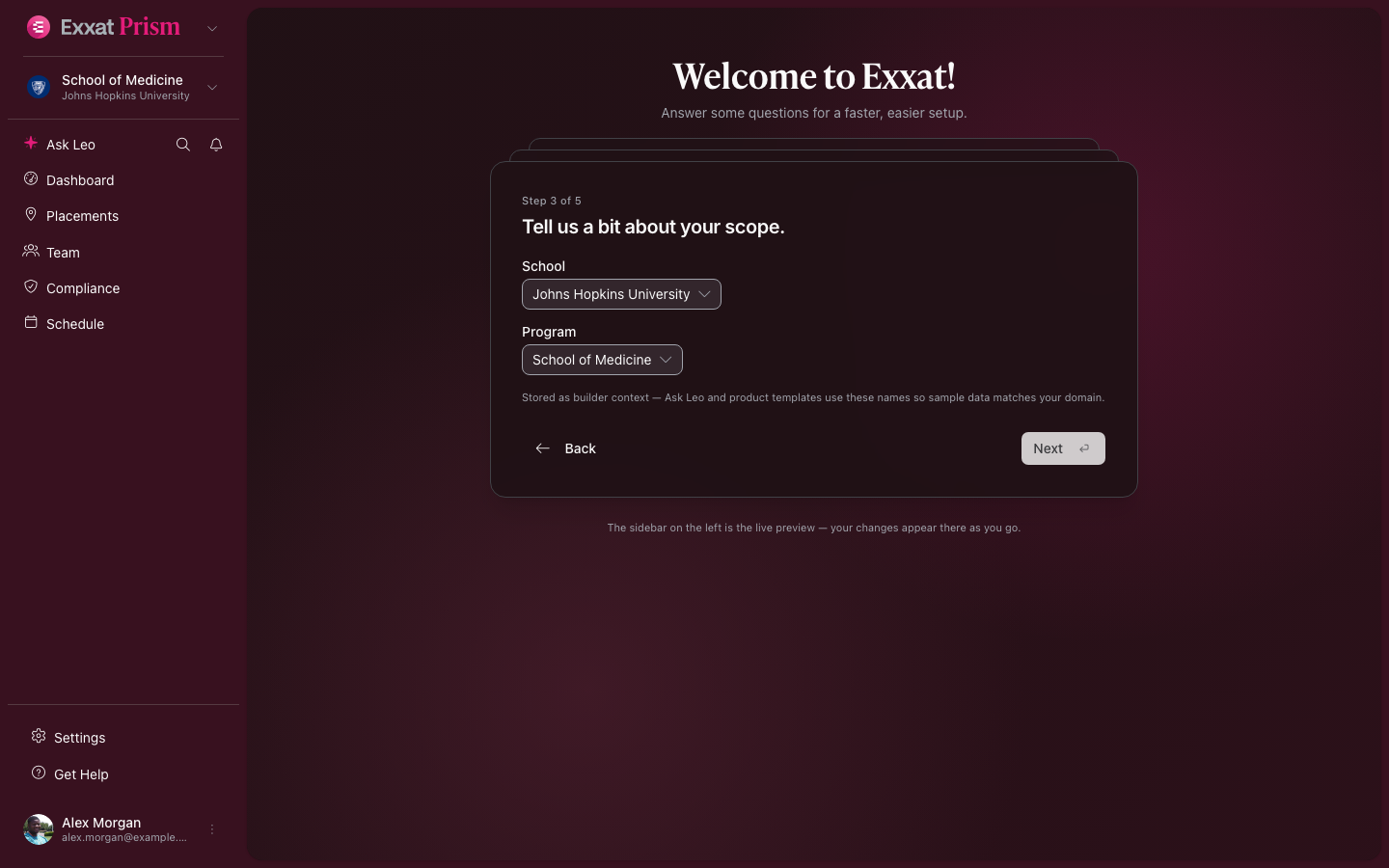Open the search magnifier icon
Viewport: 1389px width, 868px height.
click(183, 145)
